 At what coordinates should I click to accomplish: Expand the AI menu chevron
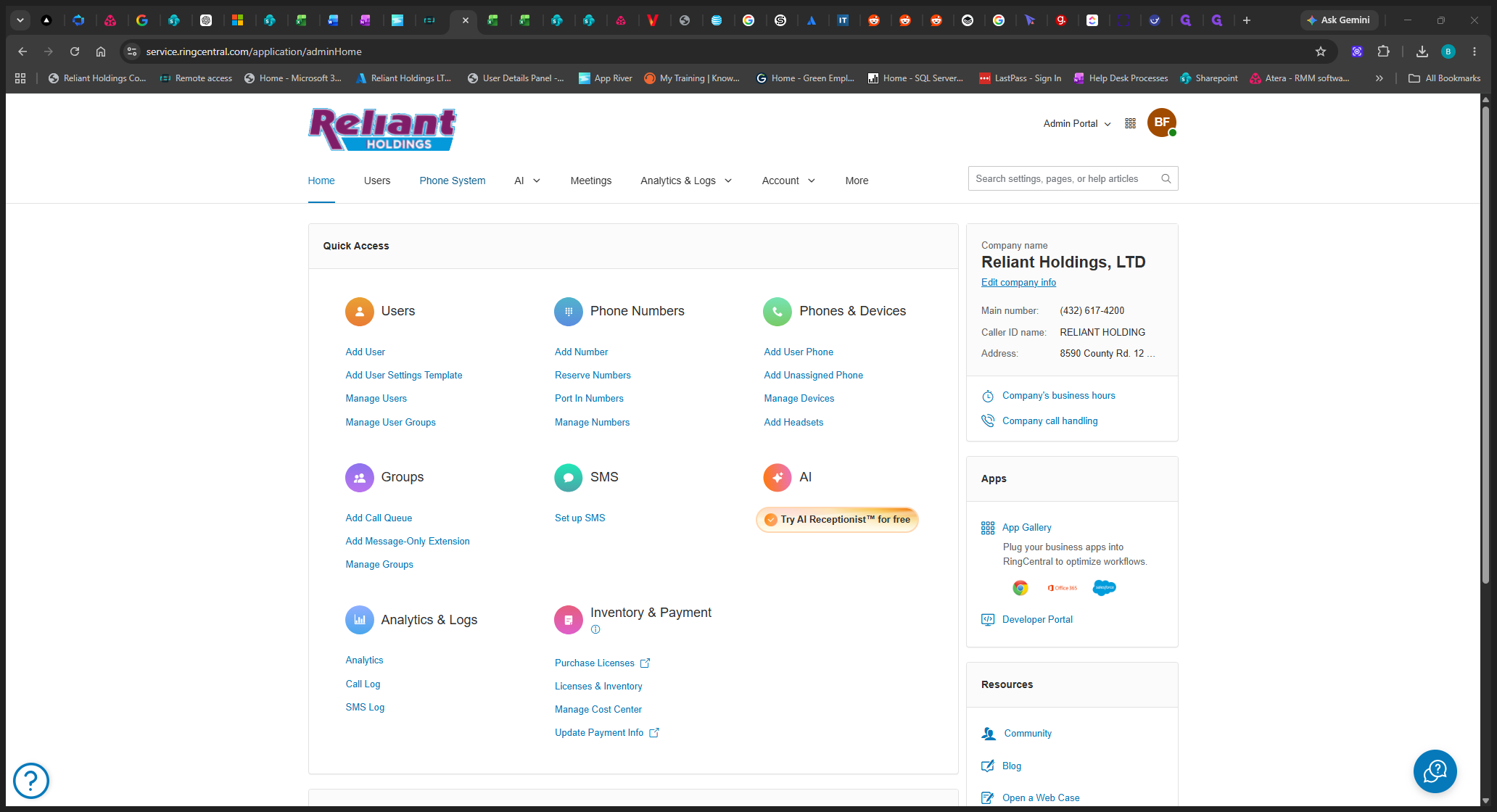click(x=537, y=181)
